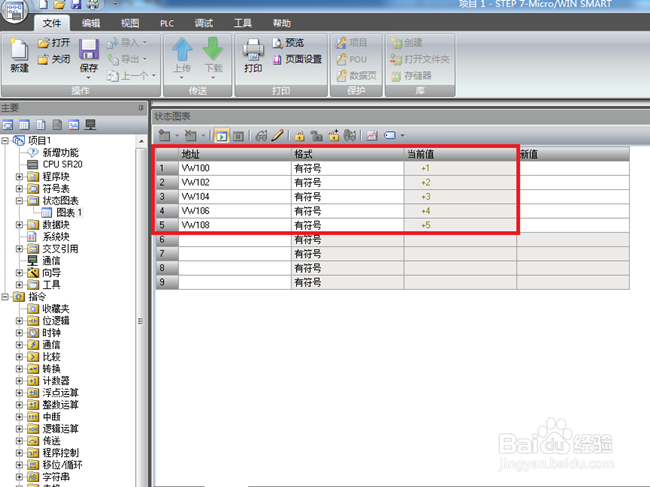Viewport: 650px width, 487px height.
Task: Toggle chart status continuous monitoring button
Action: point(222,136)
